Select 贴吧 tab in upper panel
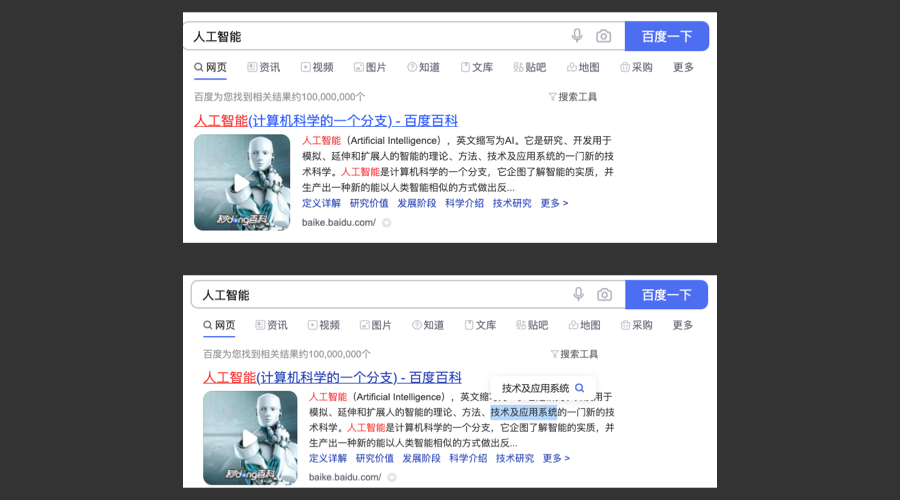The image size is (900, 500). [x=529, y=67]
